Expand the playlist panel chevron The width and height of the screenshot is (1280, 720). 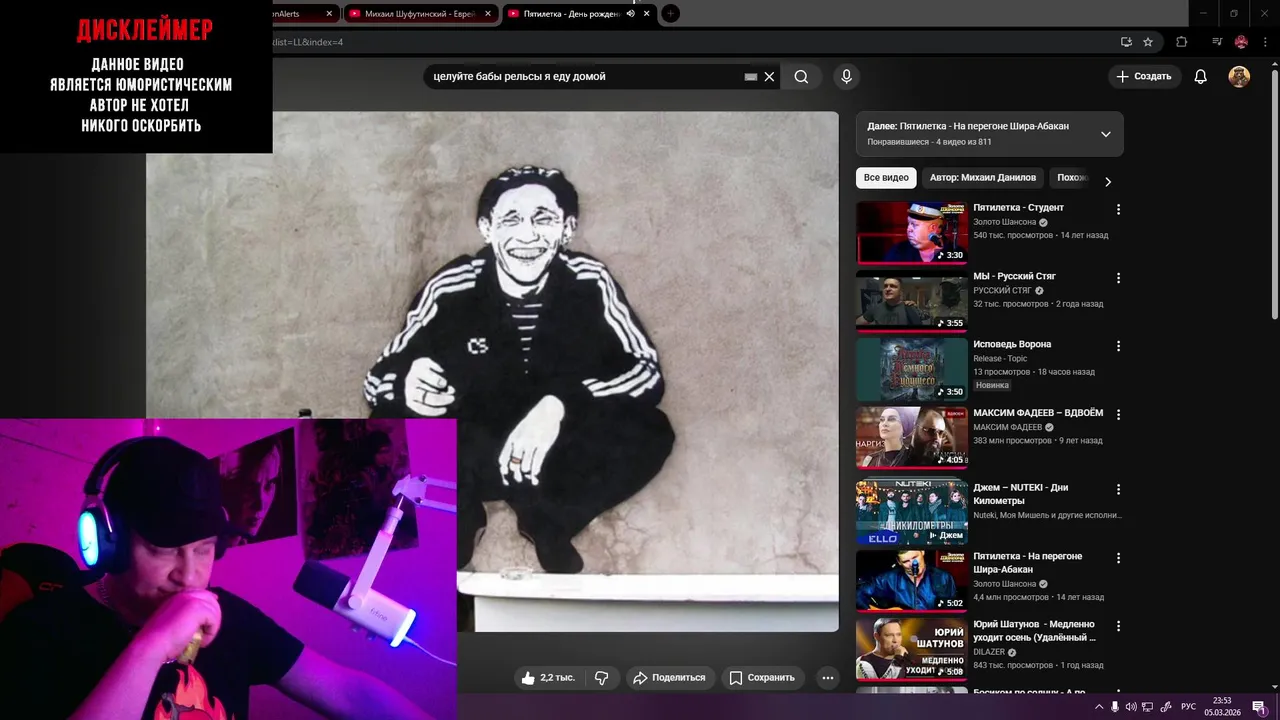coord(1105,134)
